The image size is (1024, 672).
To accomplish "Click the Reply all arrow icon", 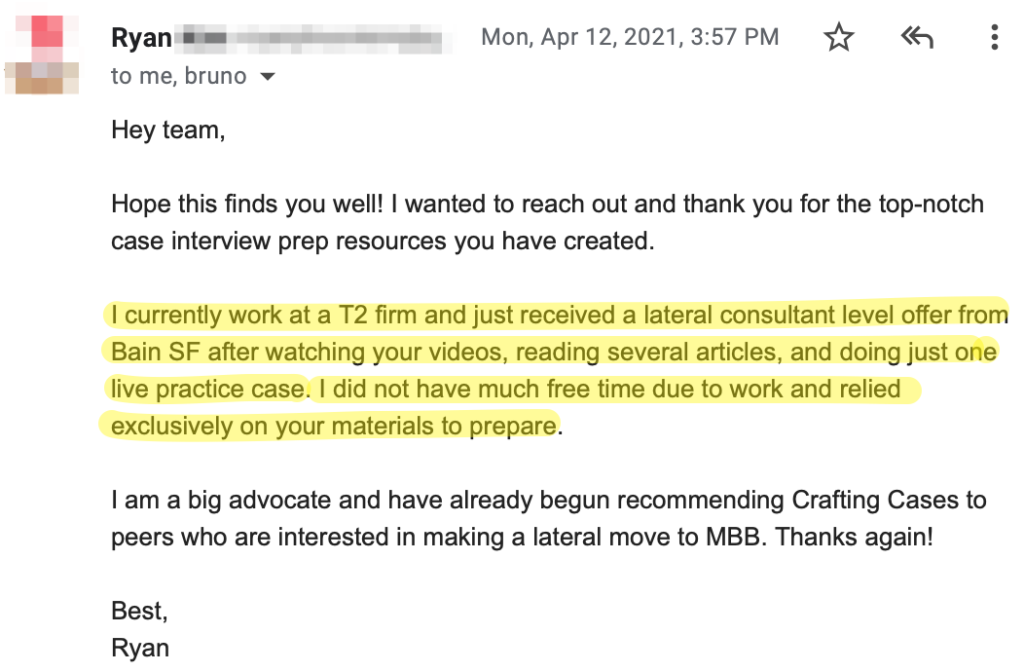I will click(x=918, y=37).
